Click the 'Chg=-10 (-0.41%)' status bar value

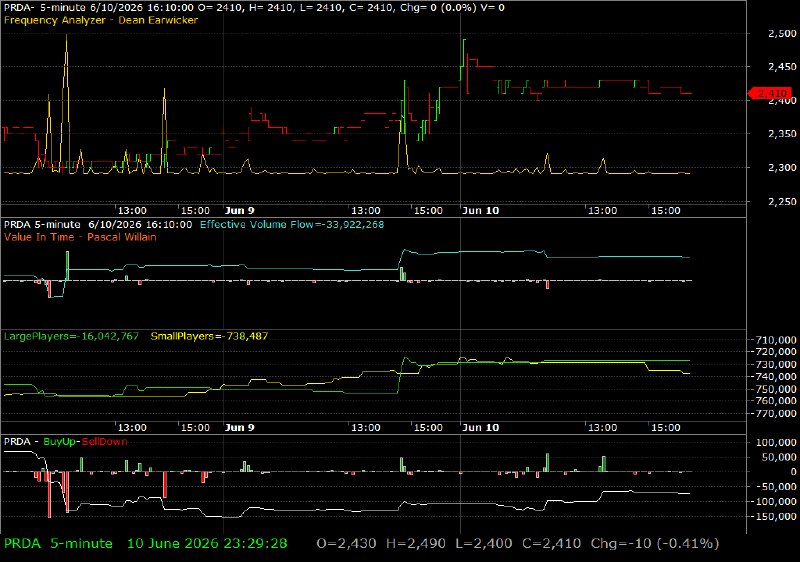coord(655,544)
